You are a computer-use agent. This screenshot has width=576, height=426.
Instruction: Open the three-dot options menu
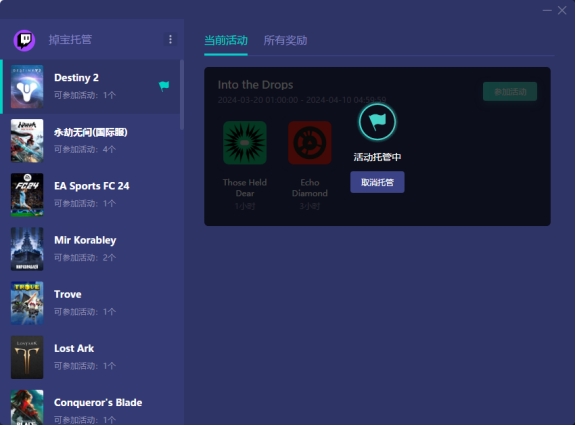170,40
